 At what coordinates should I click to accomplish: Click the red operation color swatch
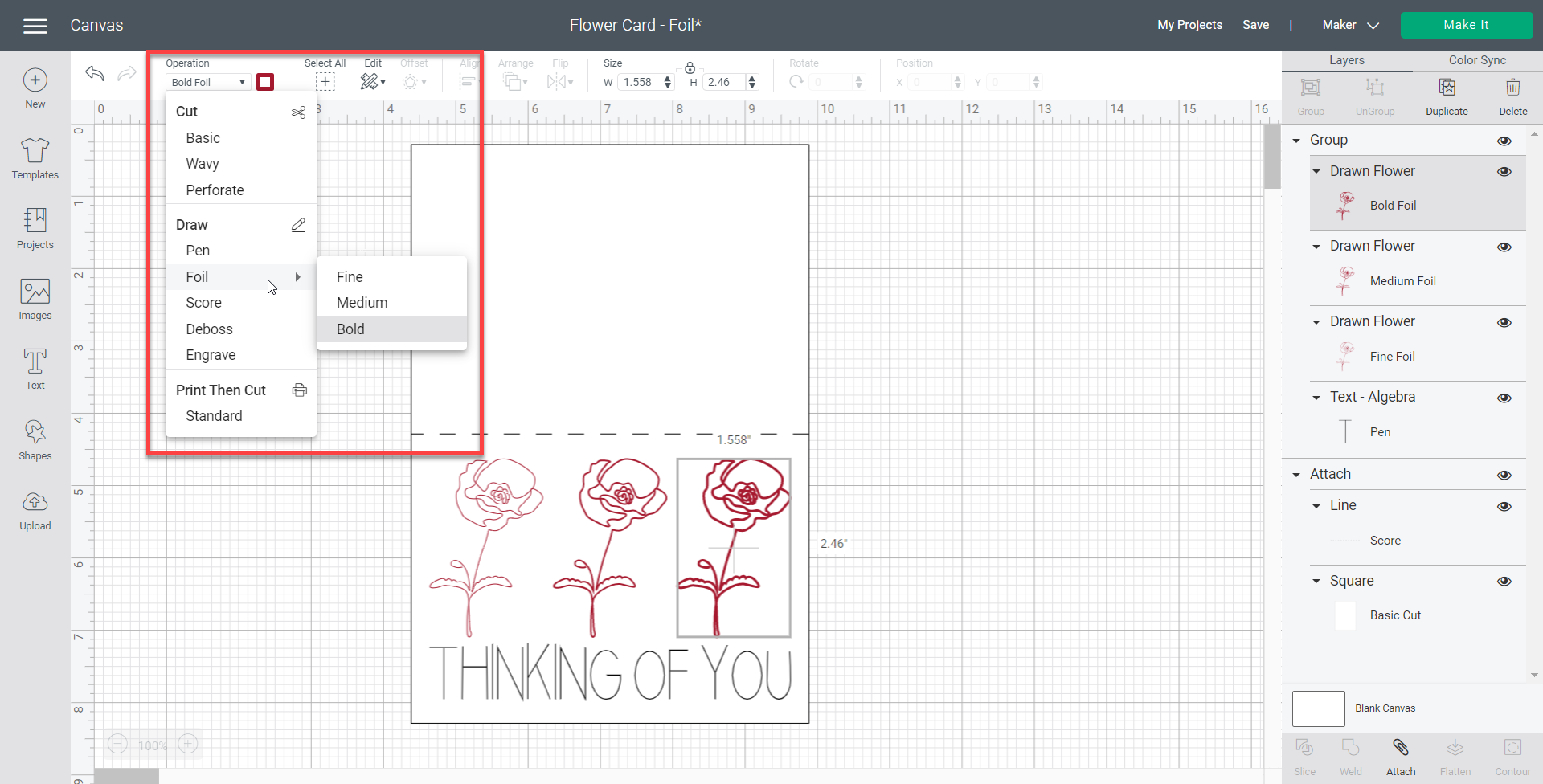click(265, 82)
